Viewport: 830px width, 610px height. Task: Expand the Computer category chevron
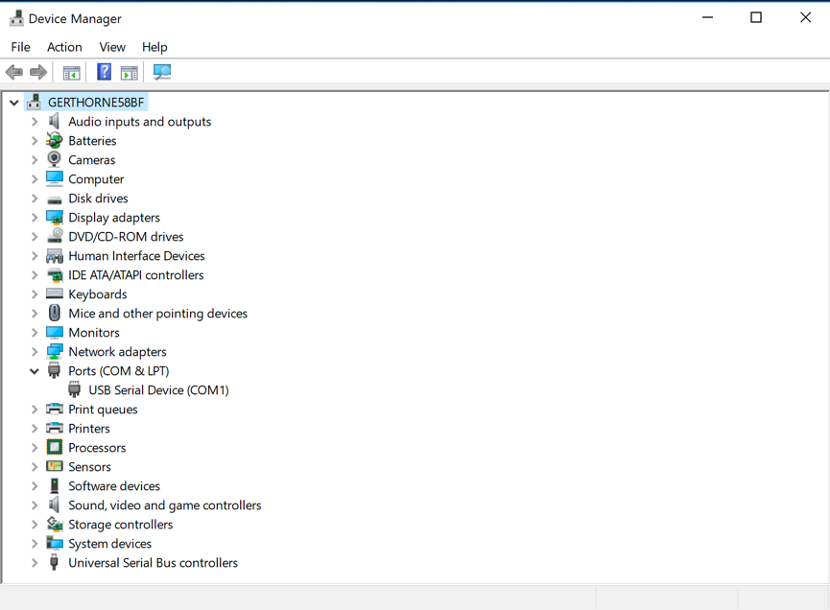point(34,179)
